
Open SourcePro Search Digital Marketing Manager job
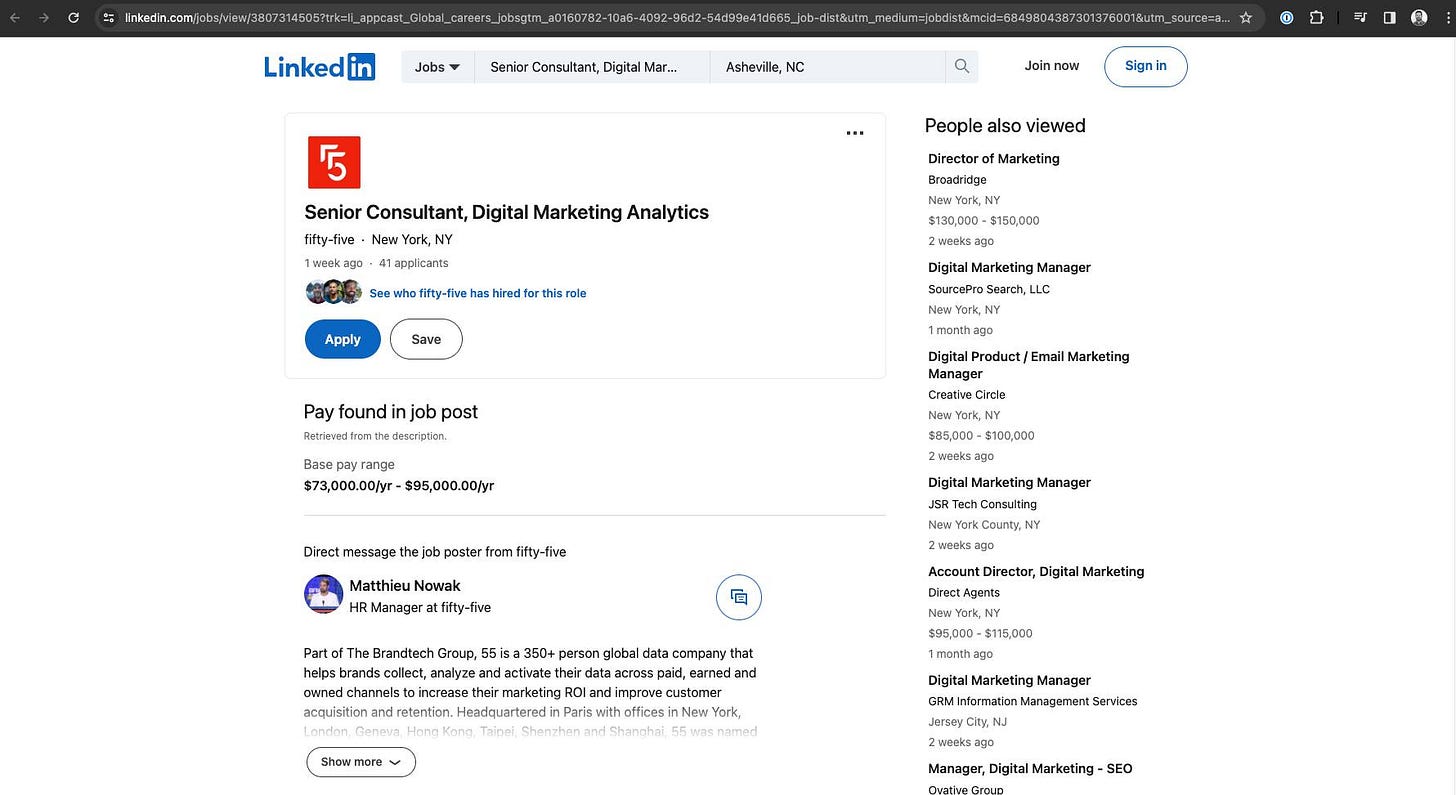pos(1009,267)
